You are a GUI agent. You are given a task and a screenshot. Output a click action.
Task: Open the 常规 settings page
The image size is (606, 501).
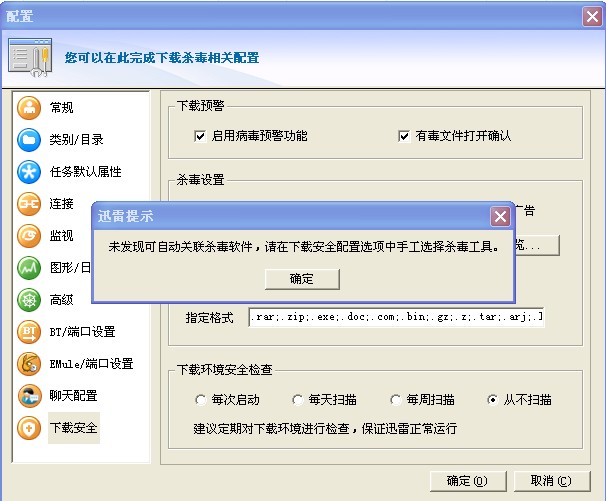coord(61,107)
